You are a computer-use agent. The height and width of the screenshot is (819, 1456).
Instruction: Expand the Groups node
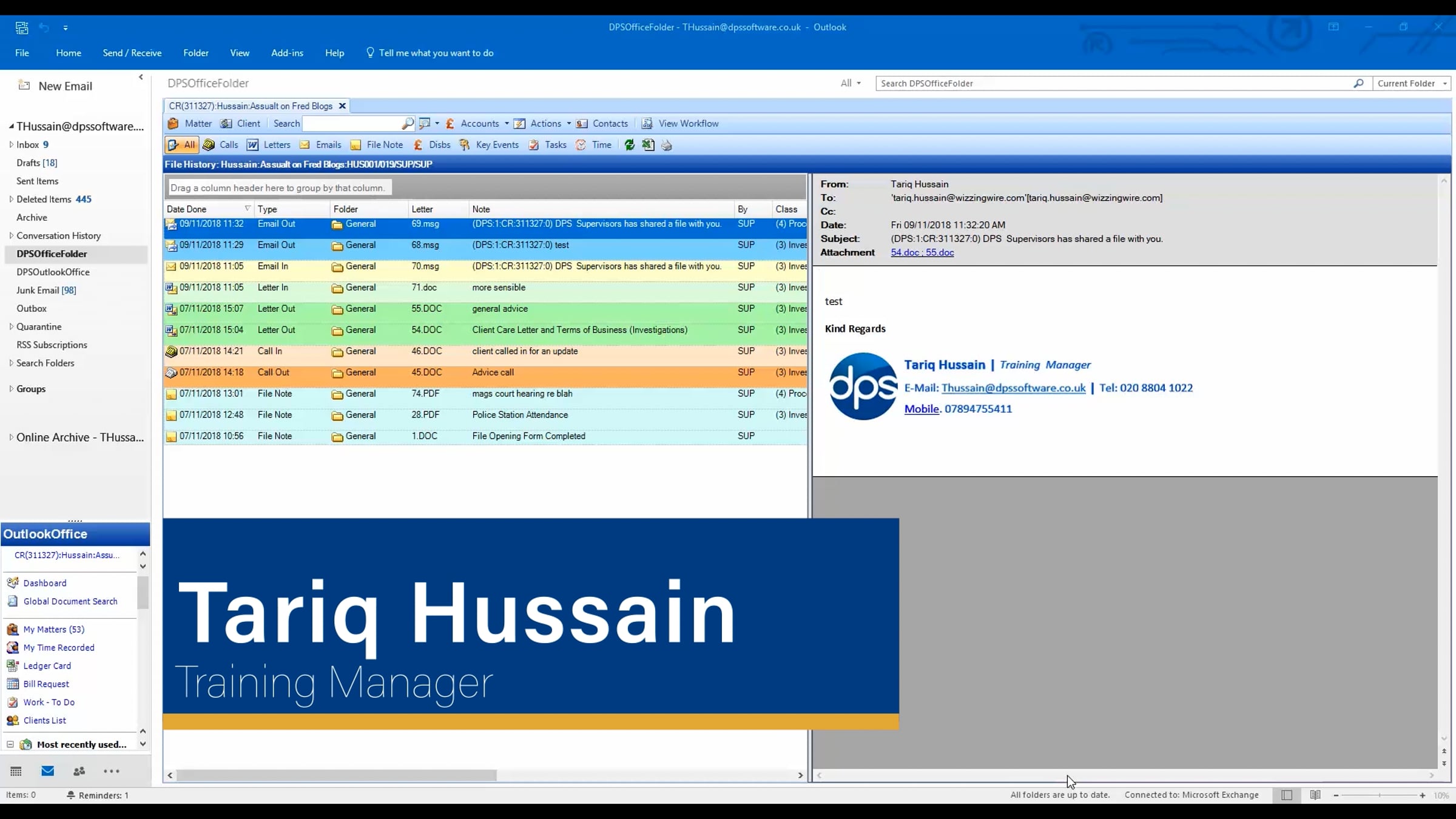(x=11, y=389)
